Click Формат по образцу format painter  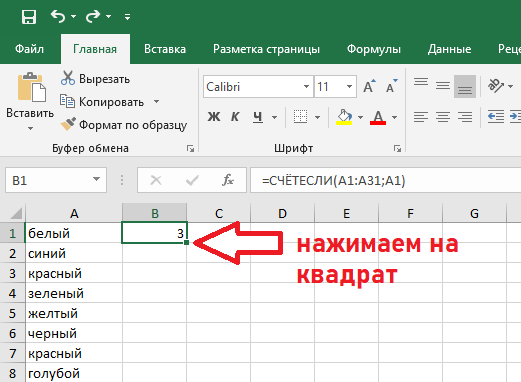click(x=124, y=125)
